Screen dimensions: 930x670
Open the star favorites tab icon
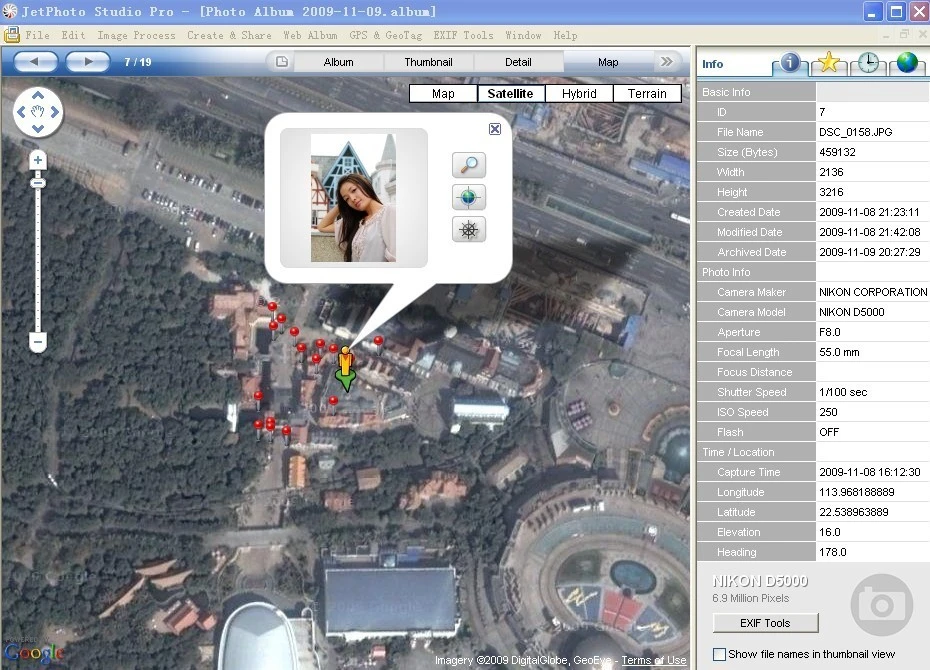pyautogui.click(x=829, y=63)
